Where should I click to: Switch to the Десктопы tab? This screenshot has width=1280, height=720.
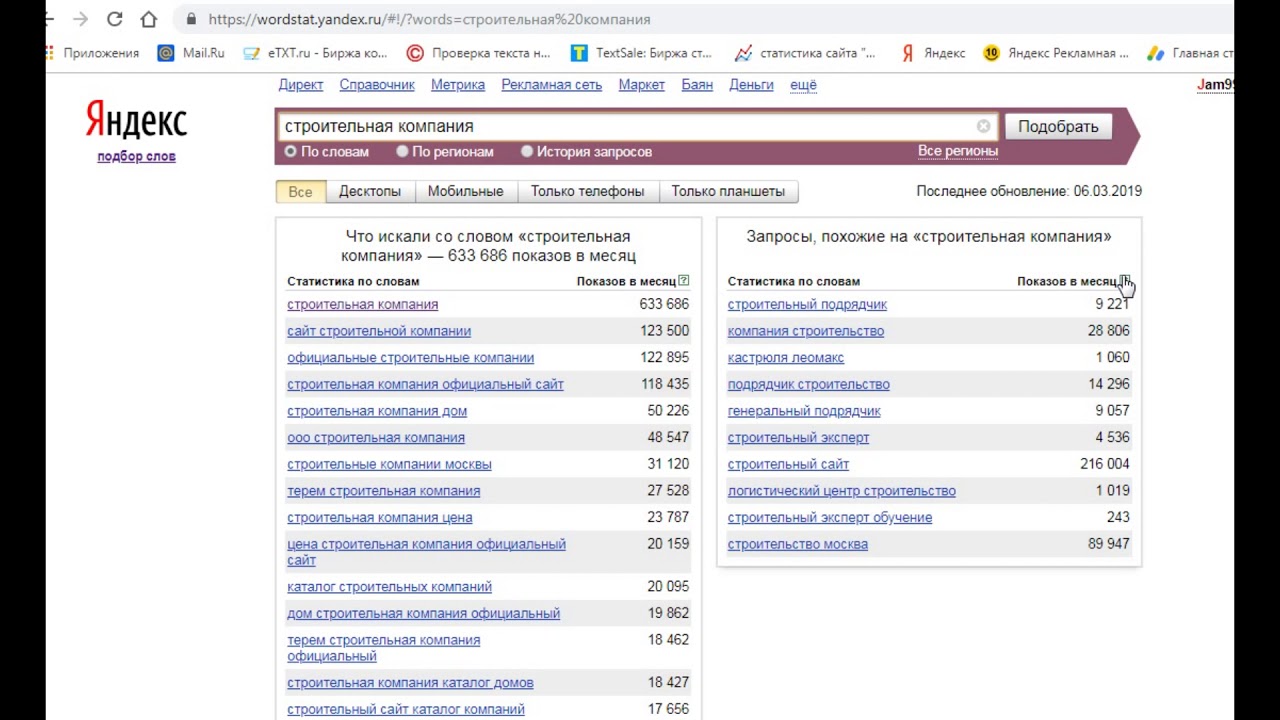point(370,191)
